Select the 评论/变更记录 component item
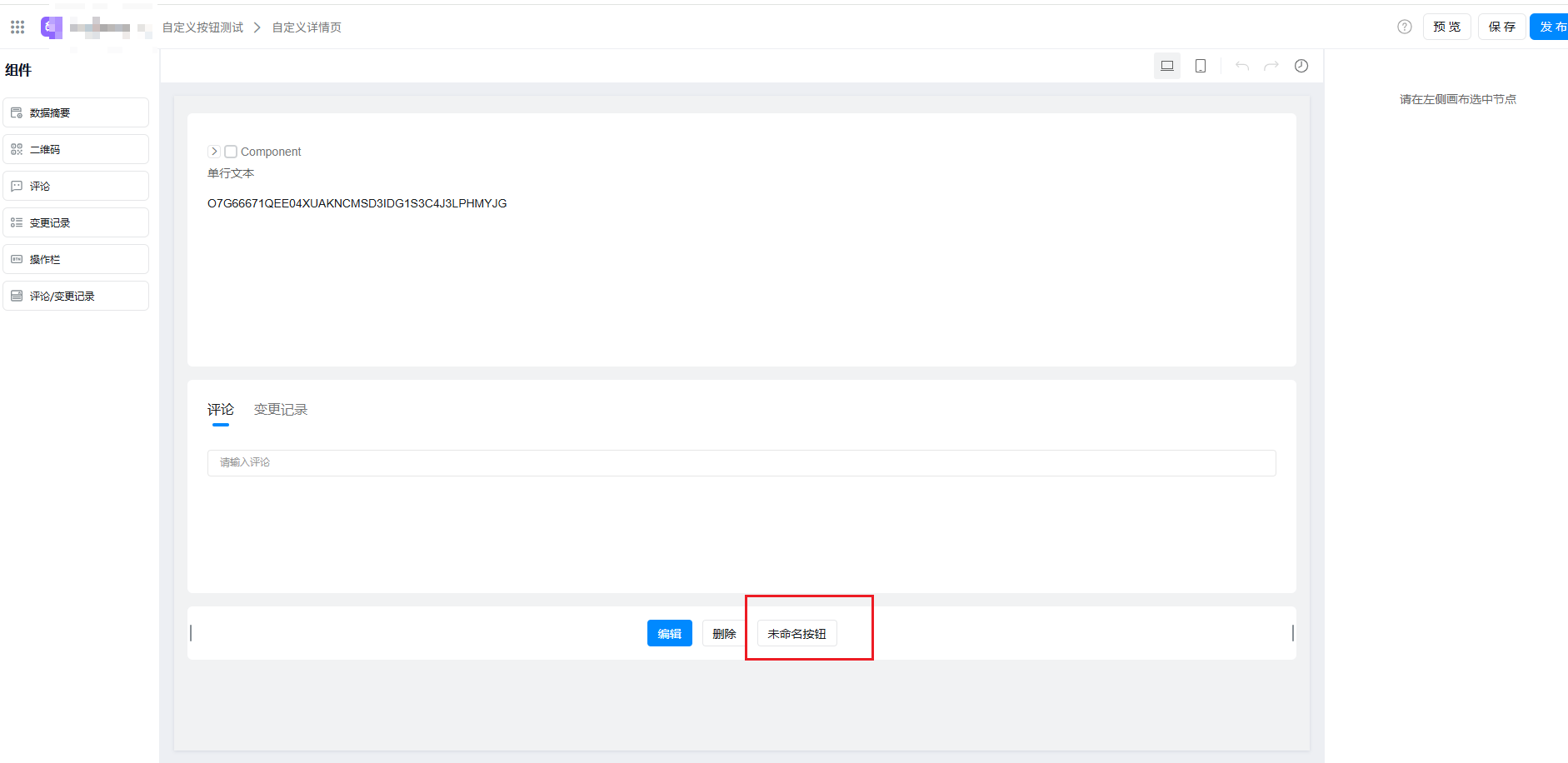1568x763 pixels. click(x=76, y=296)
